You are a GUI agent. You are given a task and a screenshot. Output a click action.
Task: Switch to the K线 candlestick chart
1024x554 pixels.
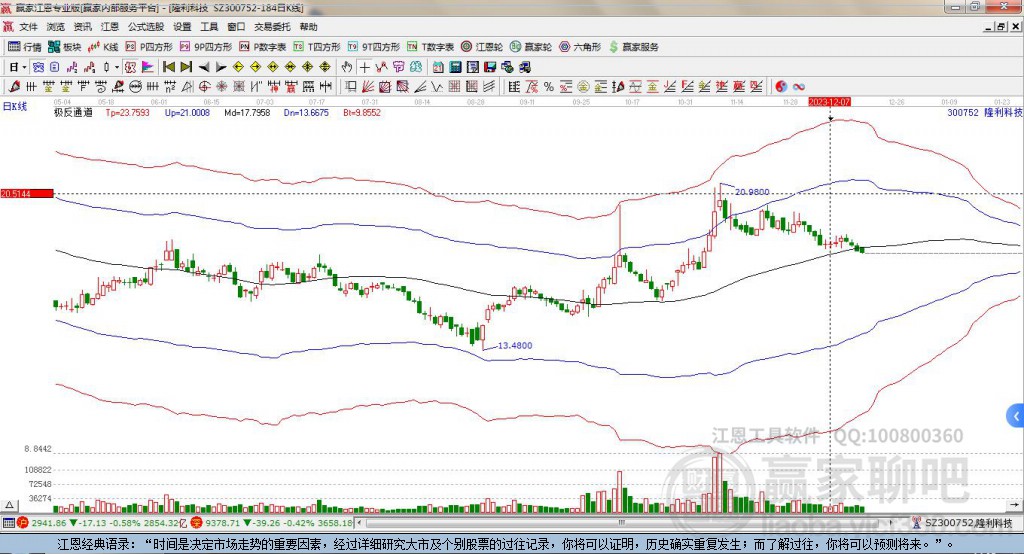(103, 47)
